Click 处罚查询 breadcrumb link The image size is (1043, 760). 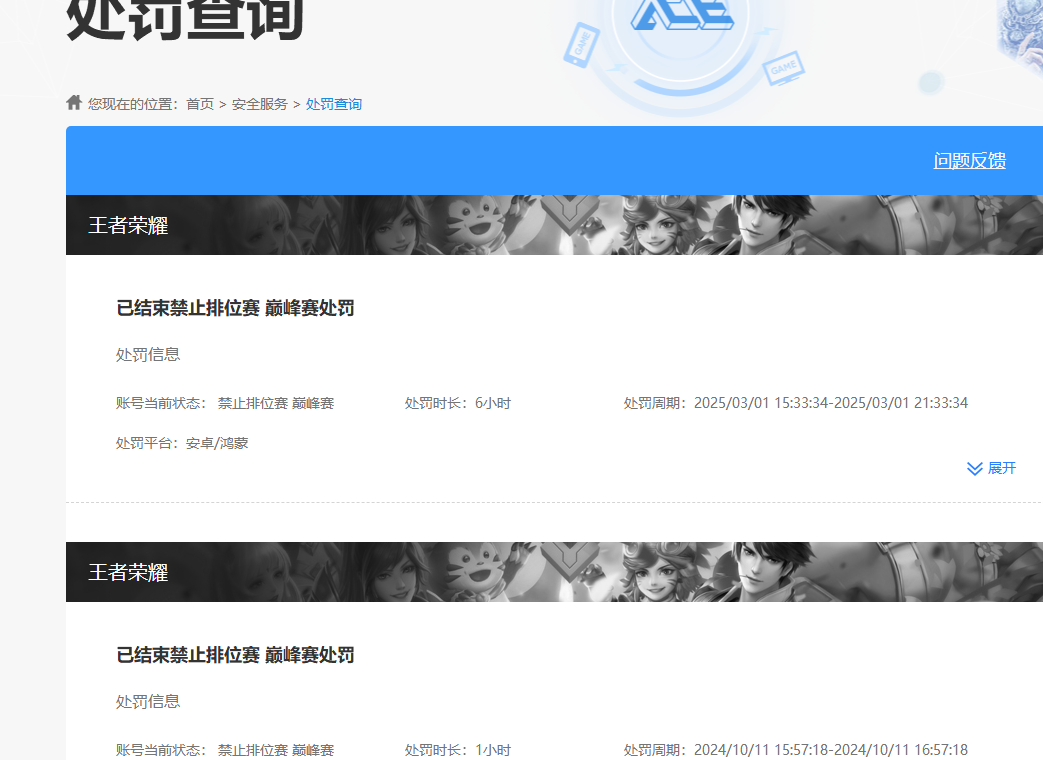click(334, 104)
